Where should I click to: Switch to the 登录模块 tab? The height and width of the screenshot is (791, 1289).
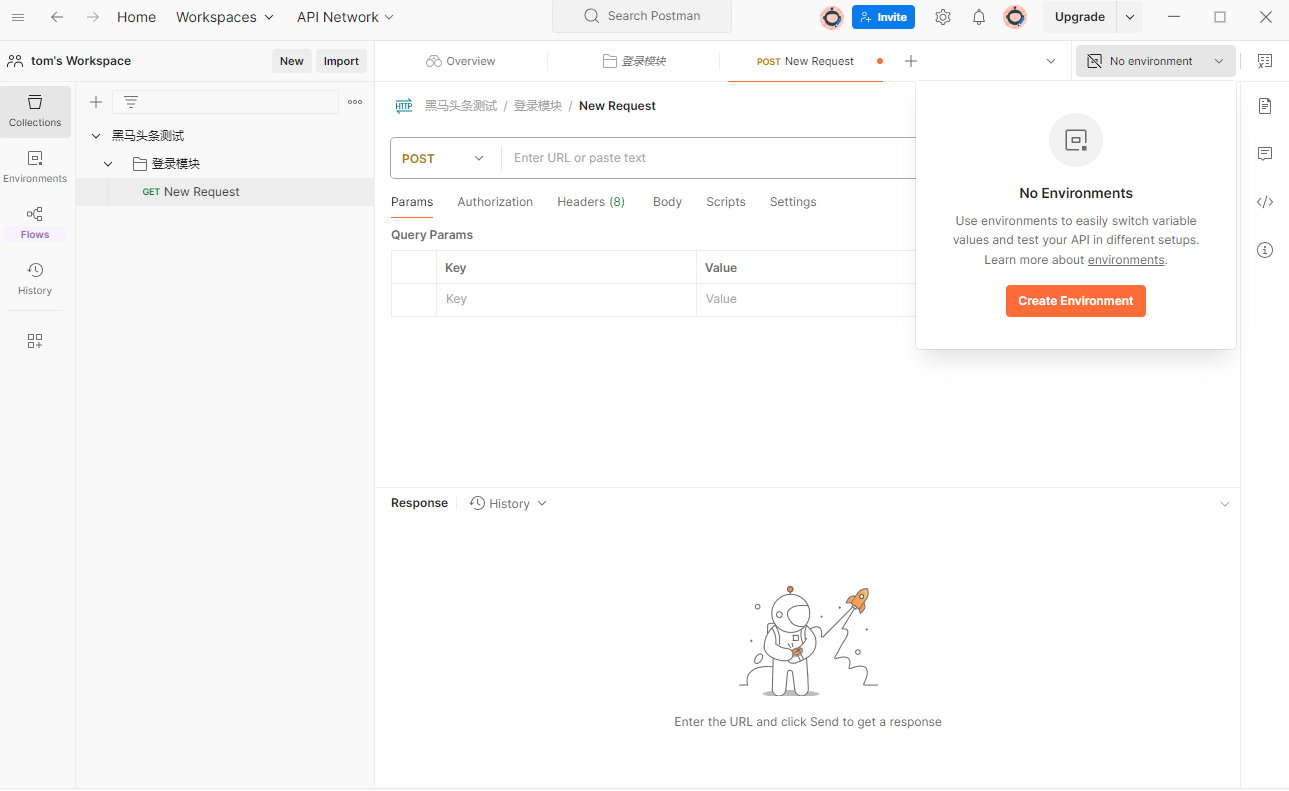pos(634,61)
